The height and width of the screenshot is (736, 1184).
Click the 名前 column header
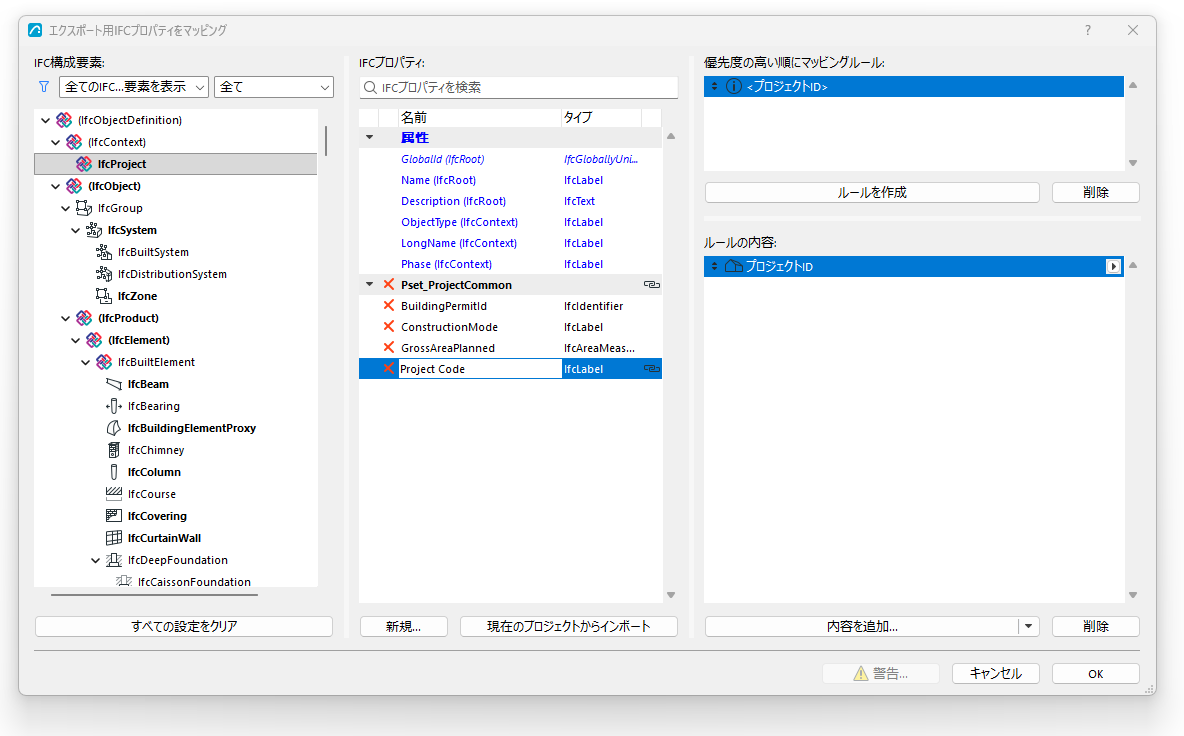[479, 117]
